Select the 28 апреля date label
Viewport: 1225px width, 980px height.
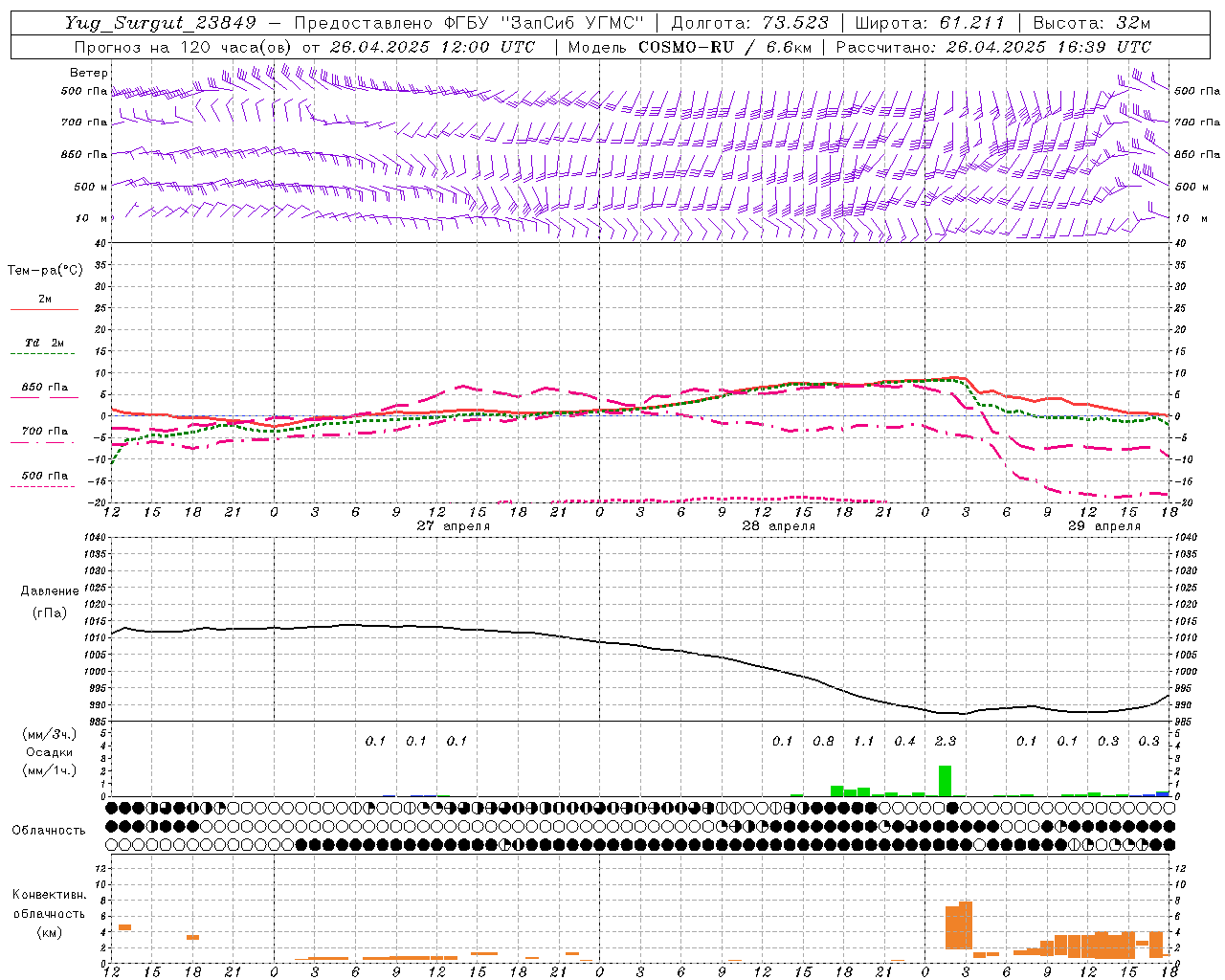pyautogui.click(x=779, y=525)
